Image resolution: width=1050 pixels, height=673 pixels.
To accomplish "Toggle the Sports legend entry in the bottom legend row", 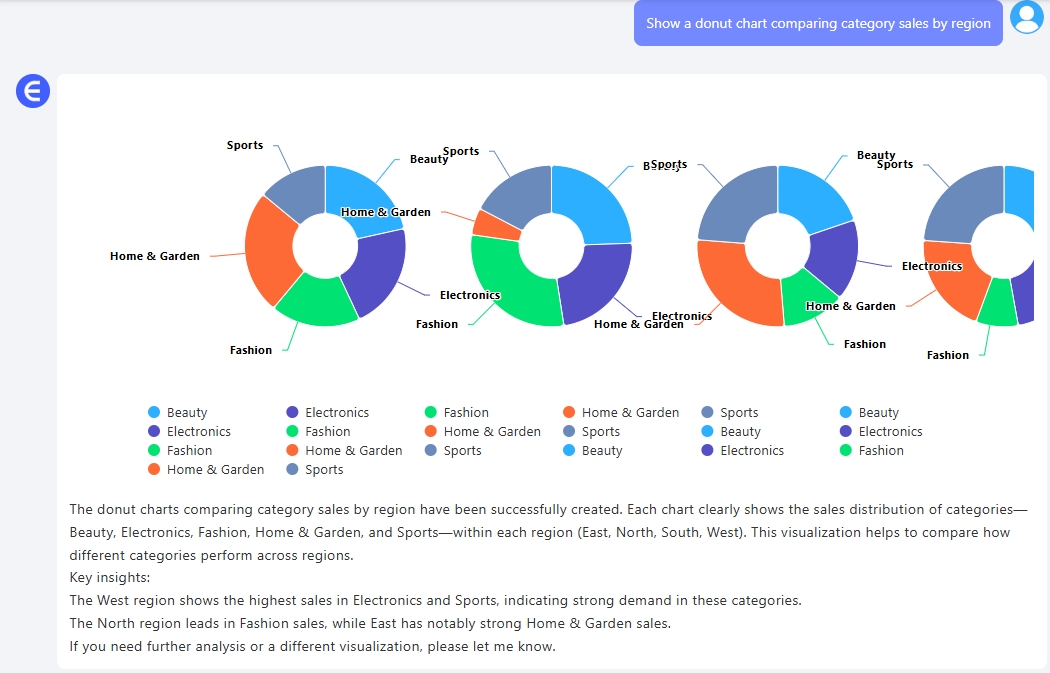I will [323, 470].
